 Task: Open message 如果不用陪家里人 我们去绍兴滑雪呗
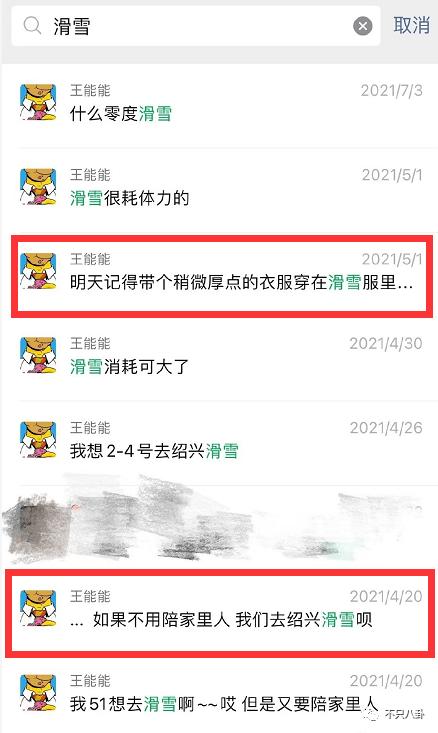click(x=221, y=610)
